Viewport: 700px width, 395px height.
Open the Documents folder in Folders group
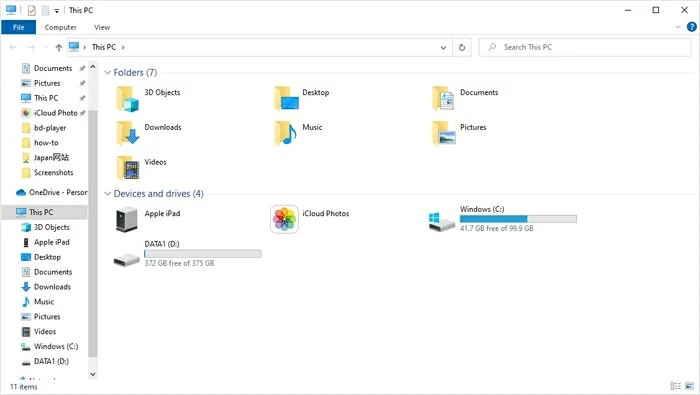click(444, 99)
